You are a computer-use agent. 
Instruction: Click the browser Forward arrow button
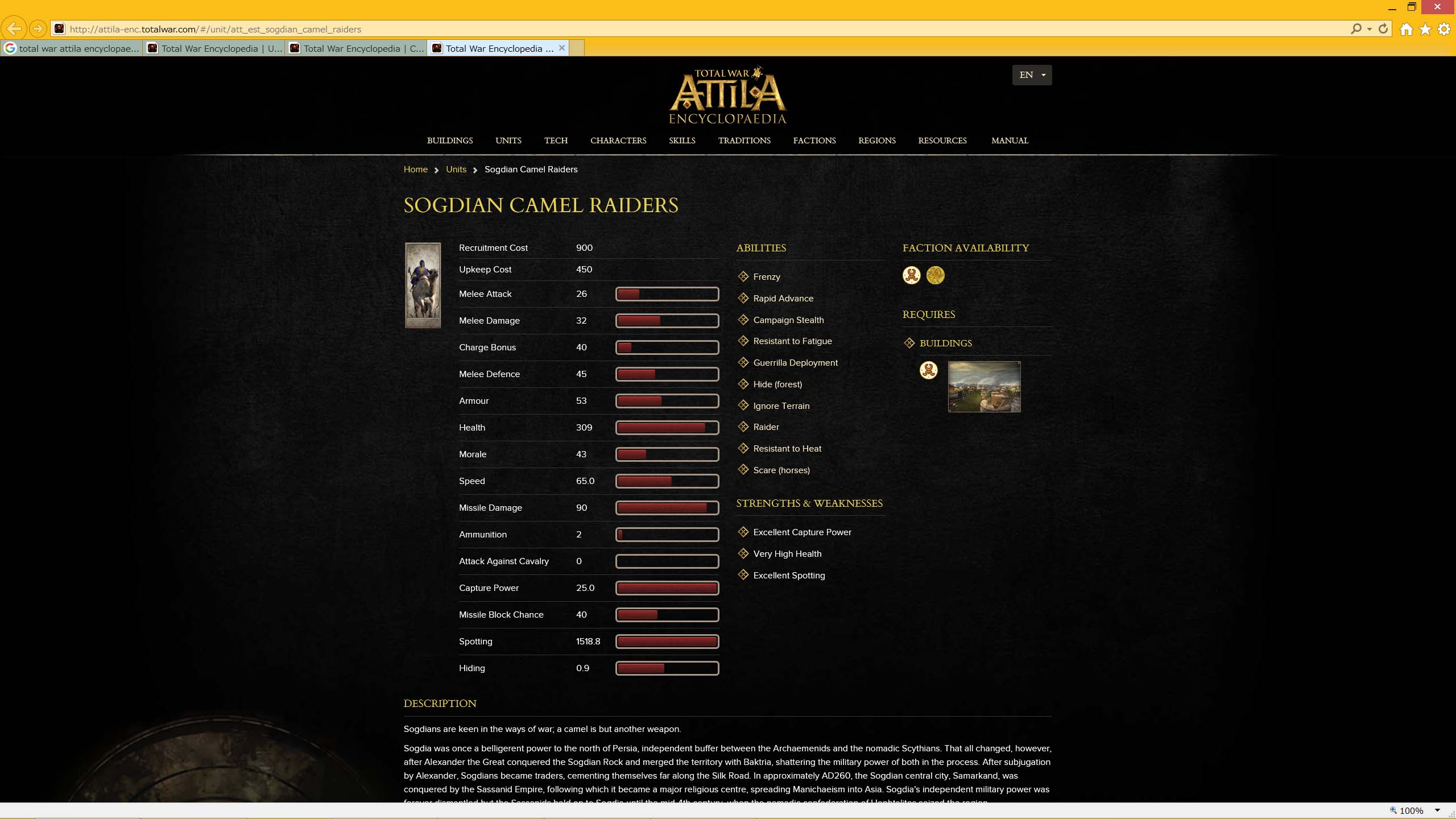(38, 28)
